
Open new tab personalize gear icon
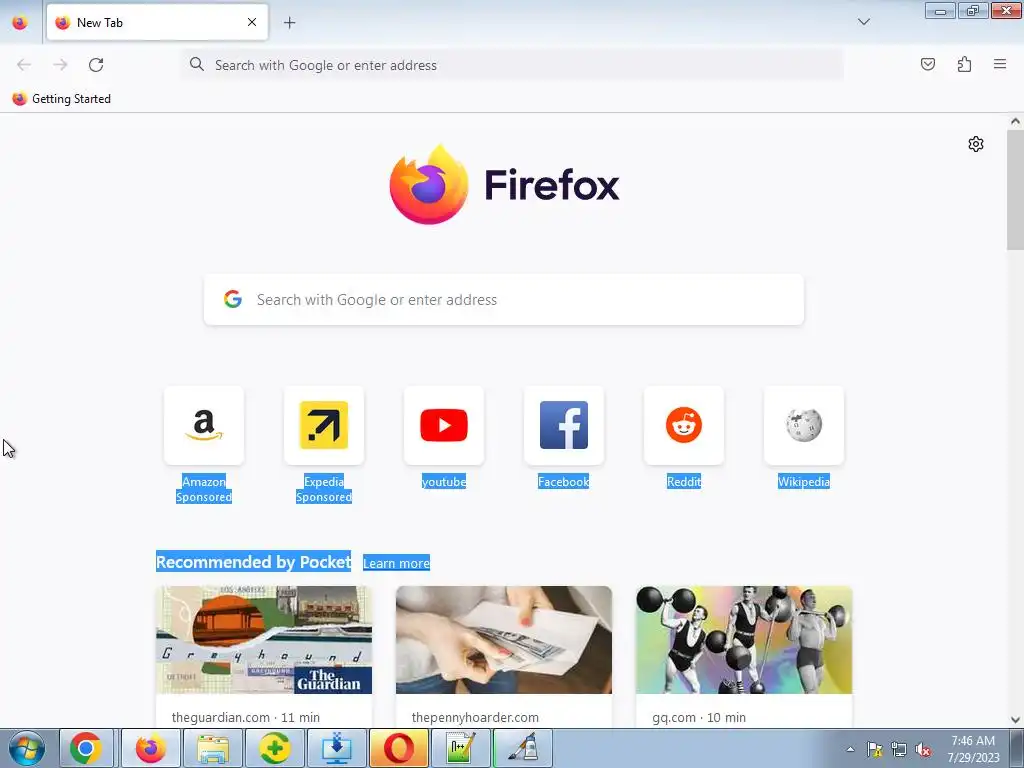coord(976,144)
